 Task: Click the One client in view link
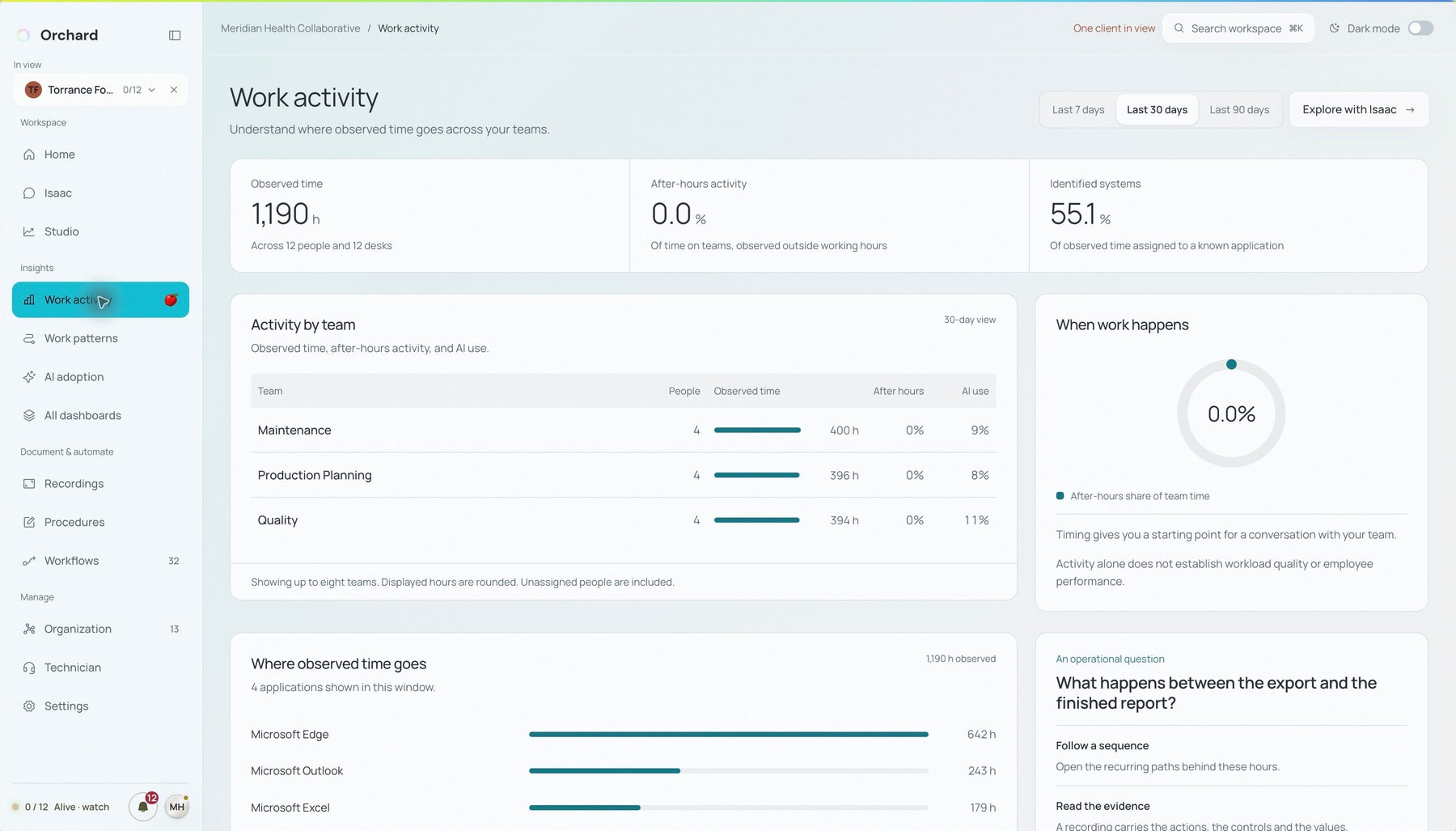1114,28
